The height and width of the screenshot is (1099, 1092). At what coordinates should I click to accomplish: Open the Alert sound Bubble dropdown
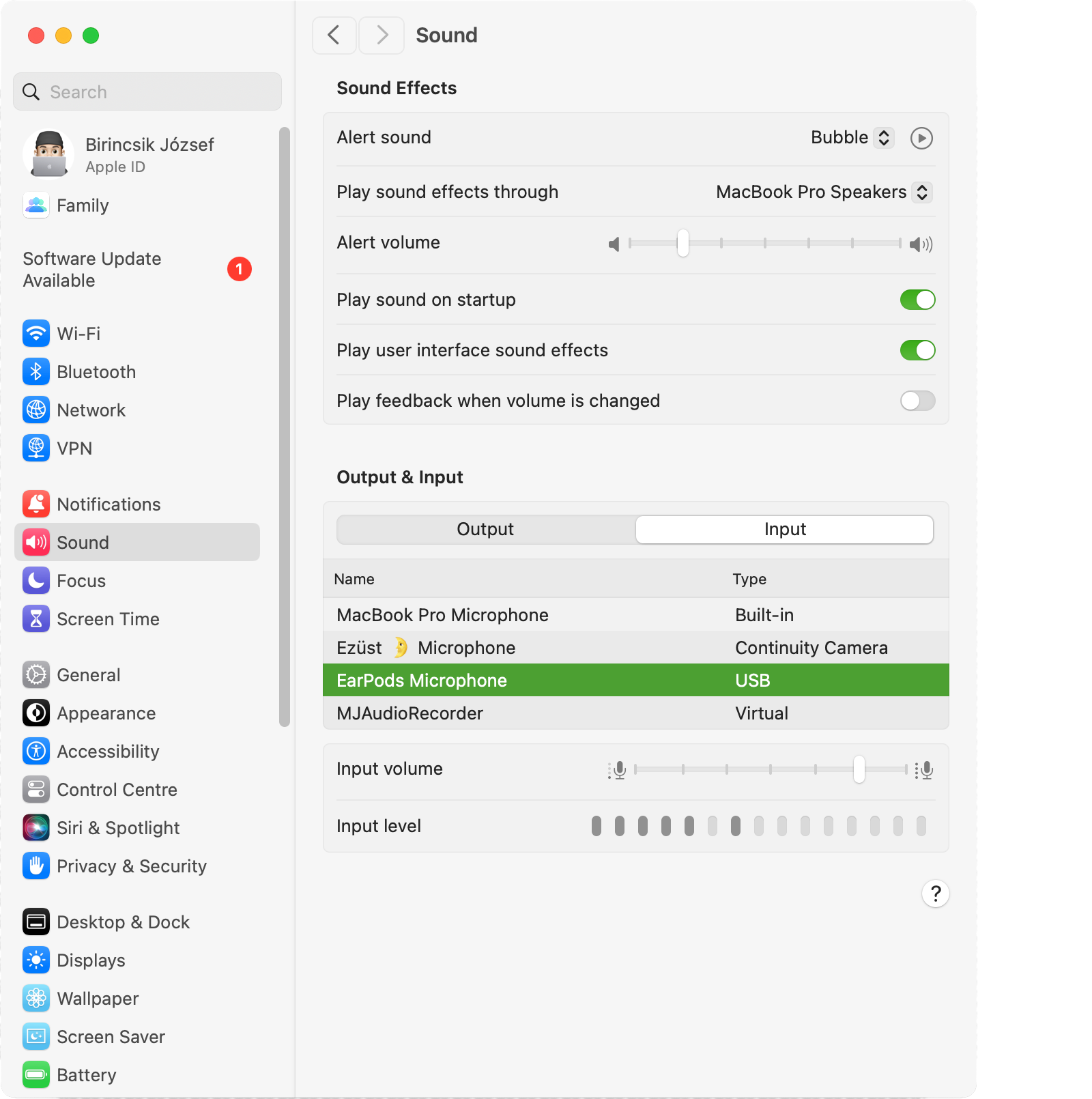[x=852, y=138]
